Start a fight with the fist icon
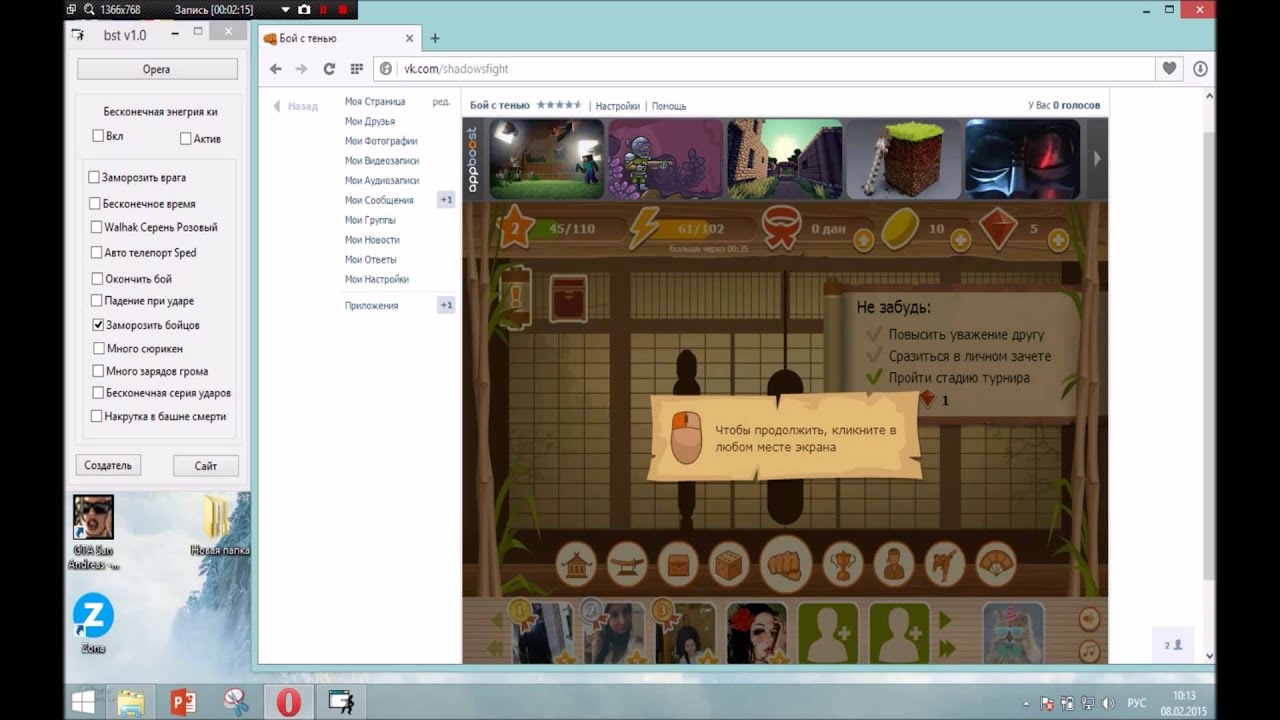1280x720 pixels. [x=786, y=563]
